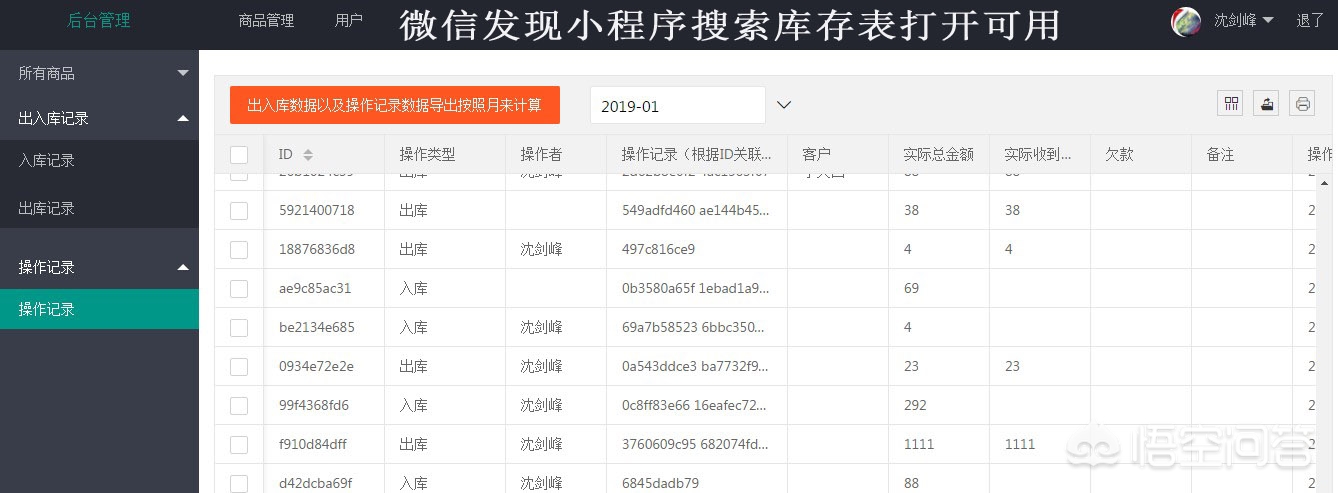Open the 用户 top menu
Viewport: 1338px width, 493px height.
point(349,20)
